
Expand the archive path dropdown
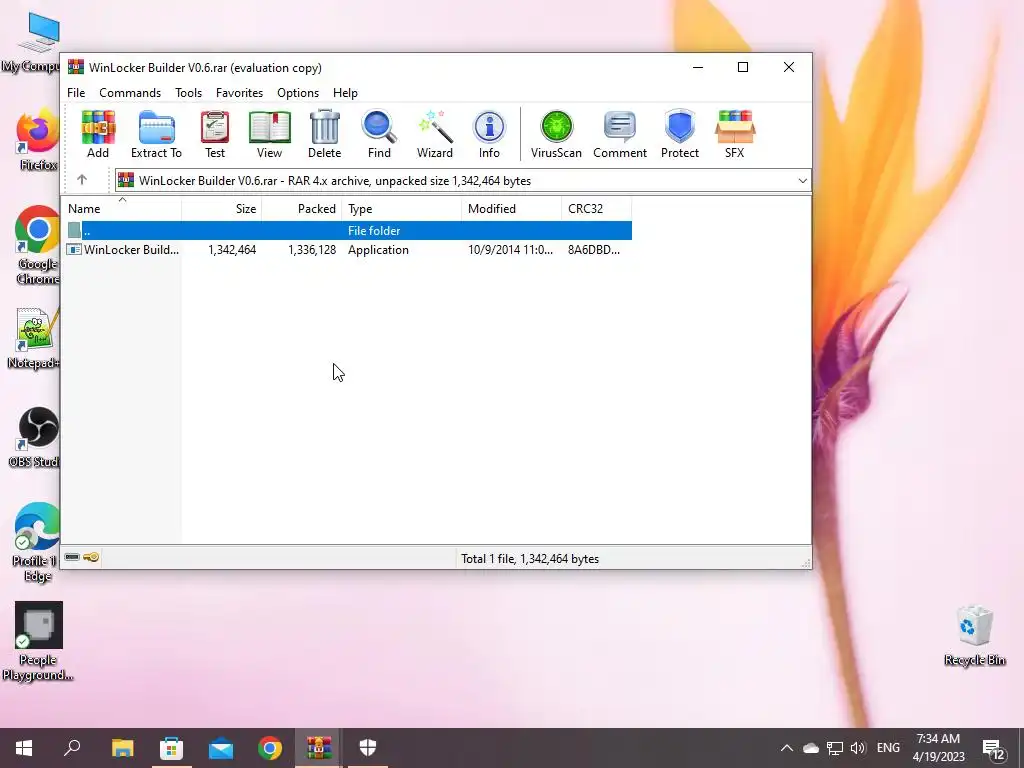(x=803, y=181)
